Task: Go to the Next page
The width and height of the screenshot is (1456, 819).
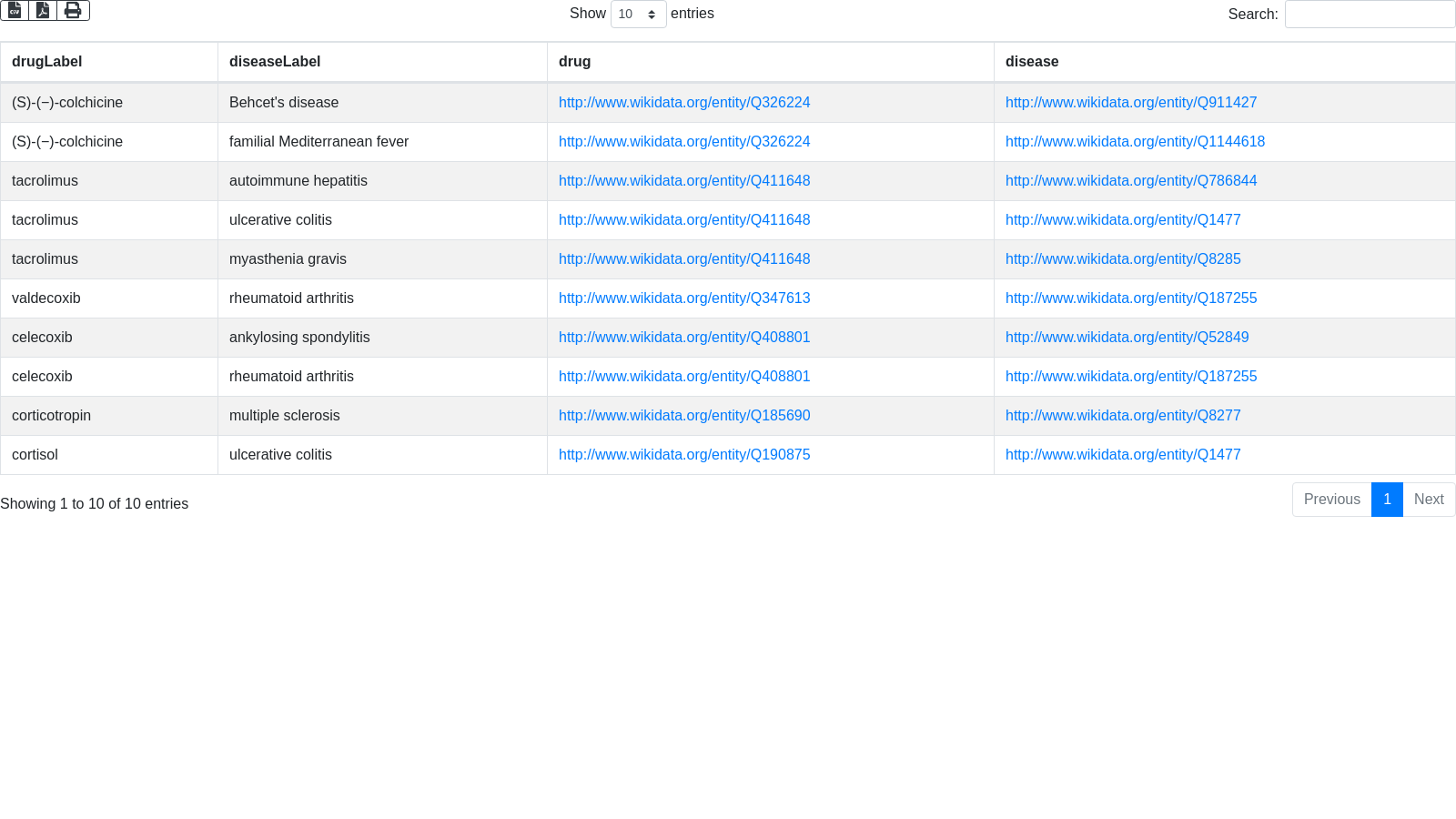Action: pos(1429,500)
